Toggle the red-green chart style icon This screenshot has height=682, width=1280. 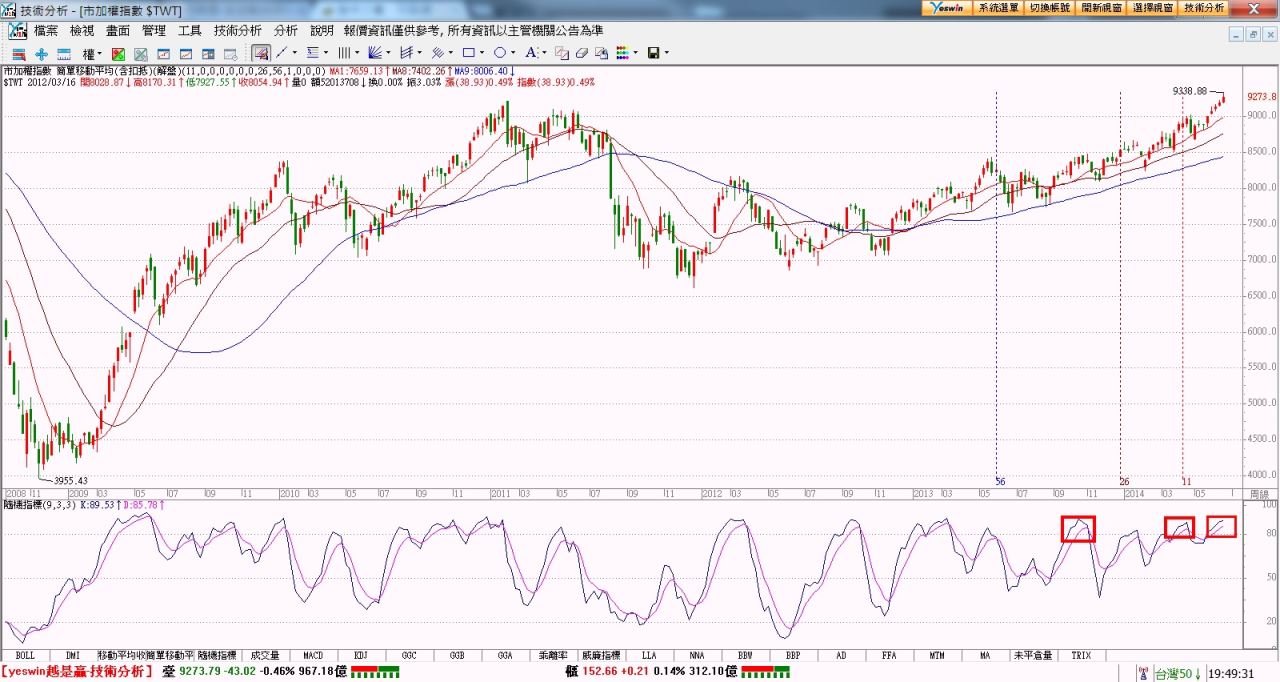point(118,53)
